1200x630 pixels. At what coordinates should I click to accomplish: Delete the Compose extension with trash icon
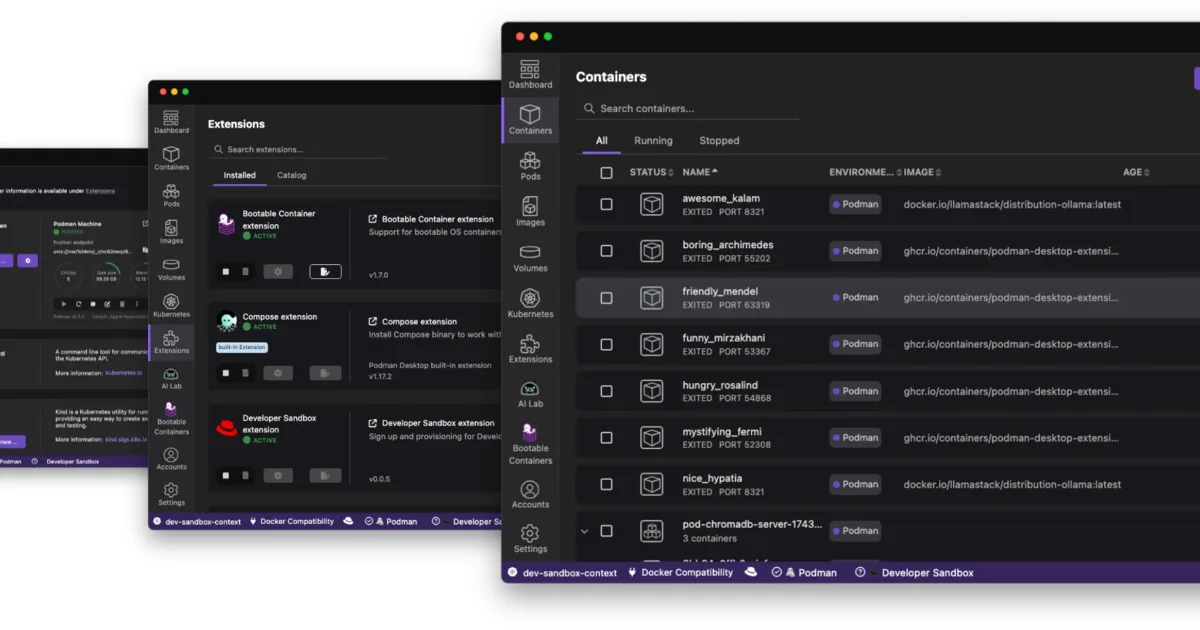tap(246, 373)
